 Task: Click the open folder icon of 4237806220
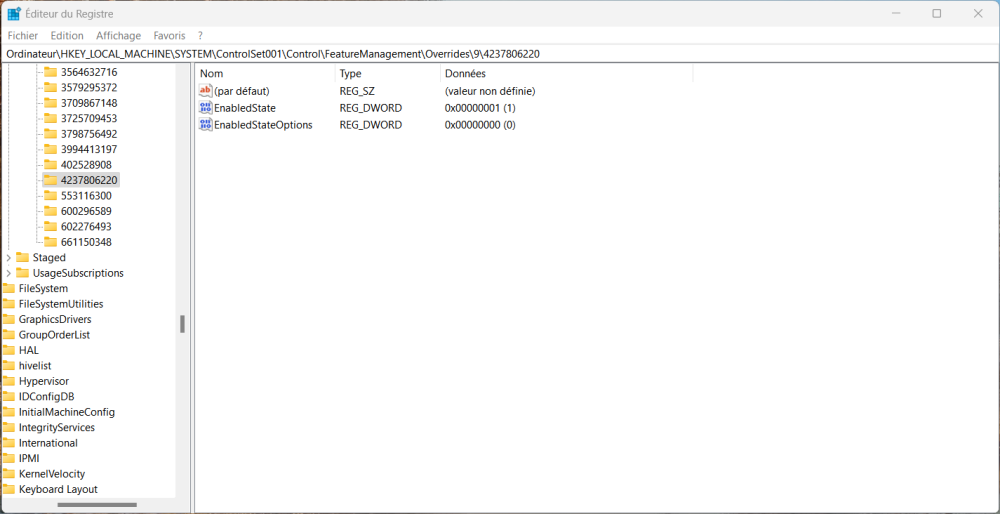pyautogui.click(x=50, y=180)
